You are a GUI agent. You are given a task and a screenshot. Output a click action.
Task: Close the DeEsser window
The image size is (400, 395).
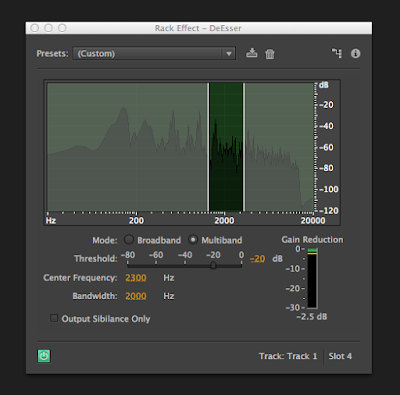tap(35, 28)
